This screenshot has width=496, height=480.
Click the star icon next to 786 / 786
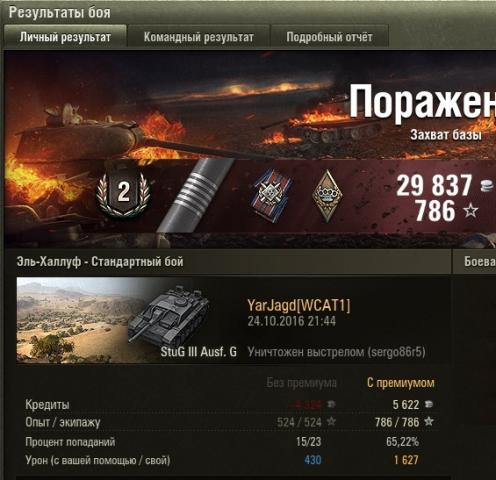tap(429, 422)
